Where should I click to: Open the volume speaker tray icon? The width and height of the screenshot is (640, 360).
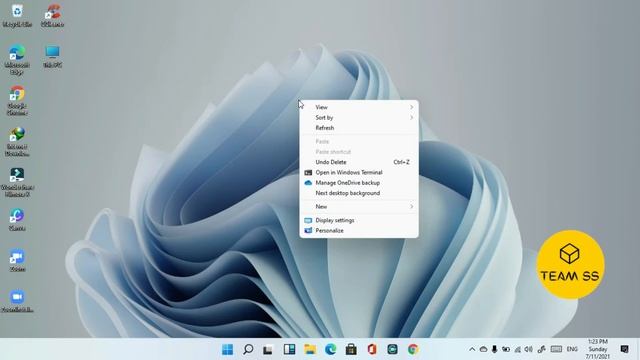click(529, 349)
